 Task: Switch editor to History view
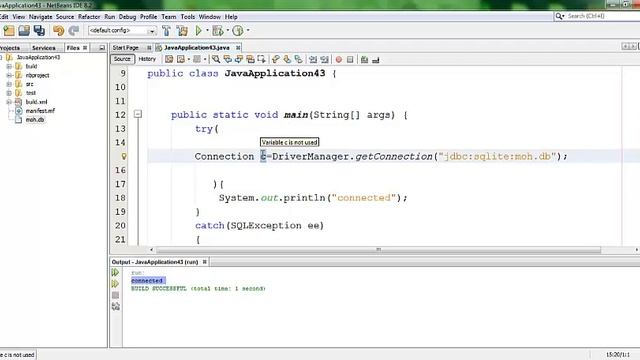pos(147,59)
